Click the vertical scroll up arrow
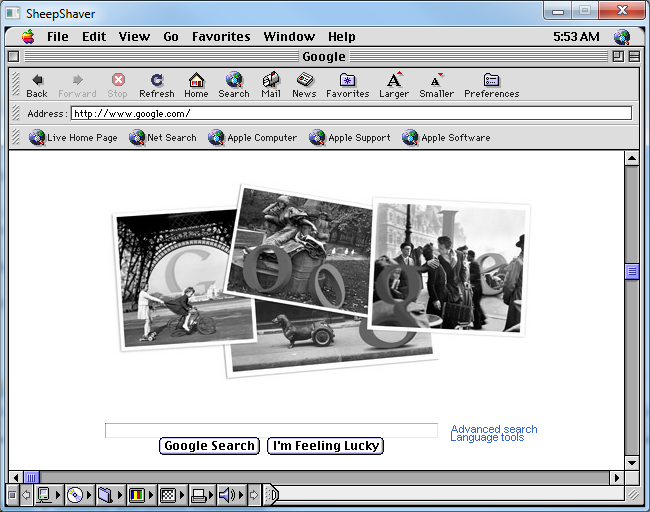The width and height of the screenshot is (650, 512). 632,158
